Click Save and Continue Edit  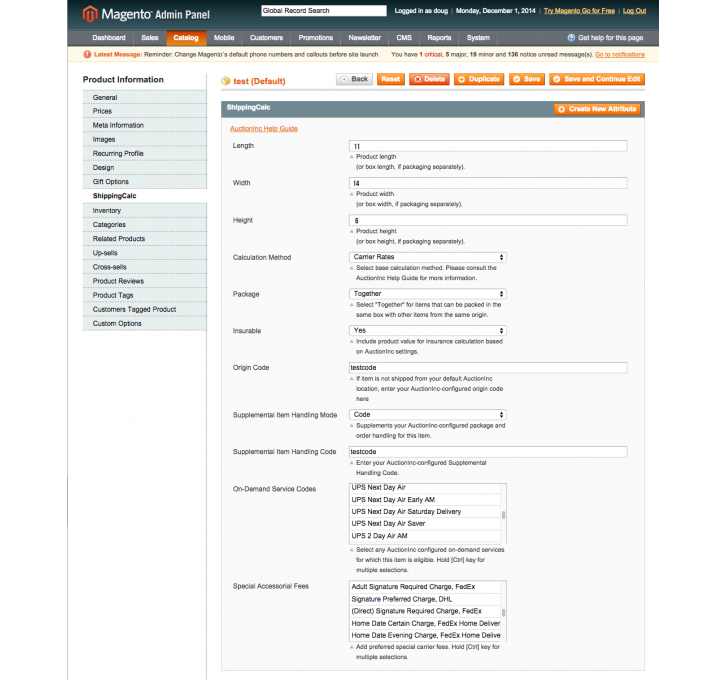tap(597, 80)
